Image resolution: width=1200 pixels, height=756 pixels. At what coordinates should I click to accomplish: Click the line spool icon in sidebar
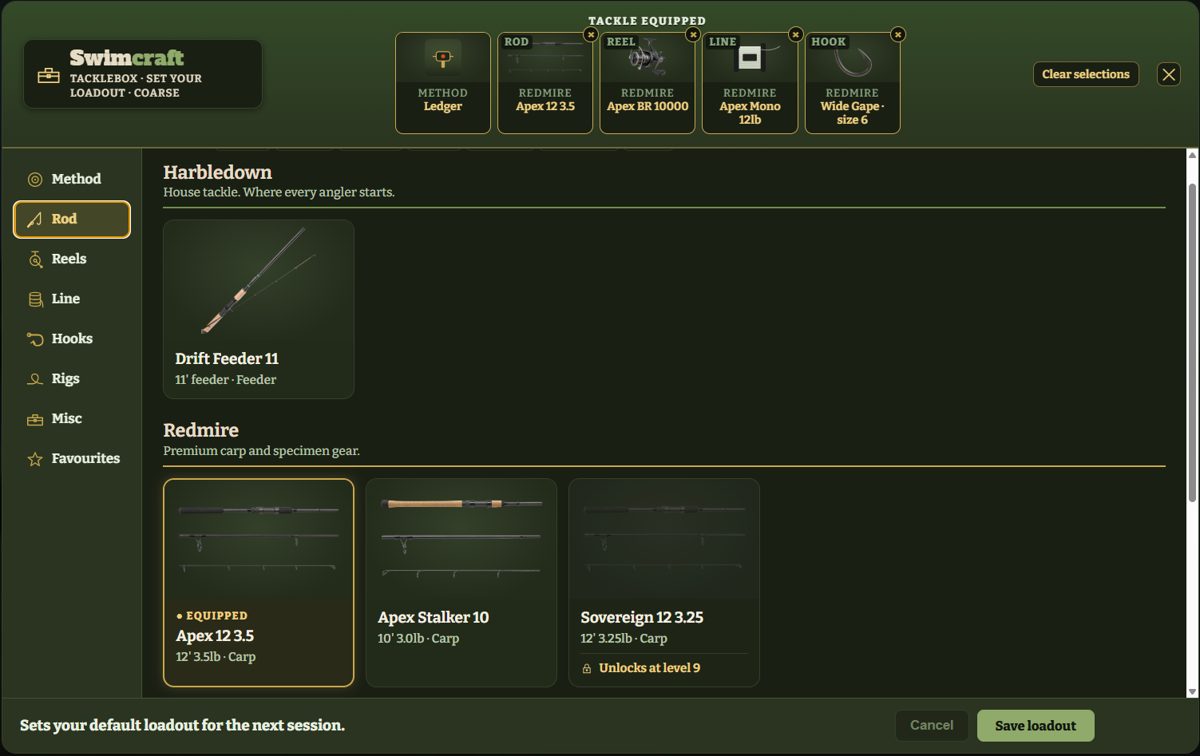(35, 299)
